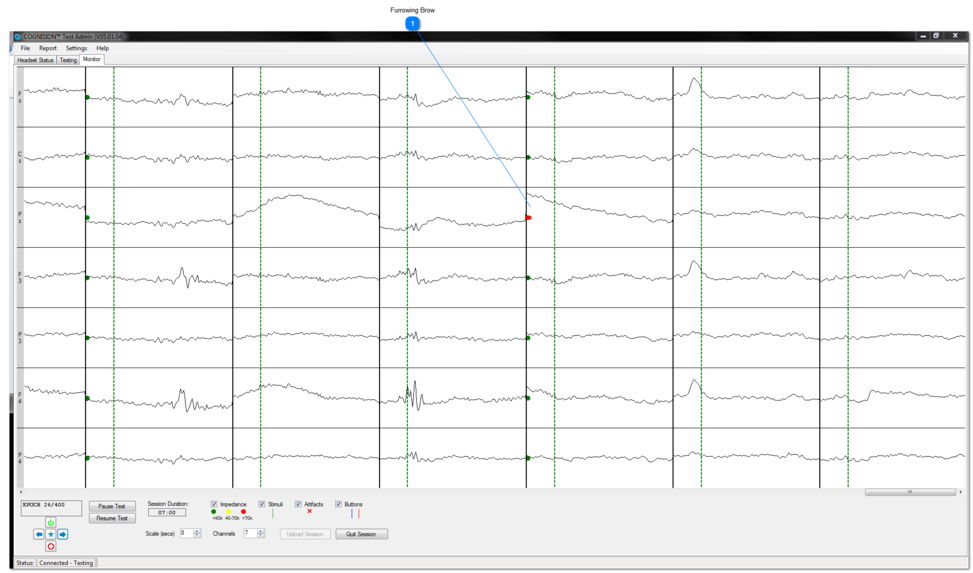Click the blue star center icon
Image resolution: width=973 pixels, height=573 pixels.
coord(51,535)
